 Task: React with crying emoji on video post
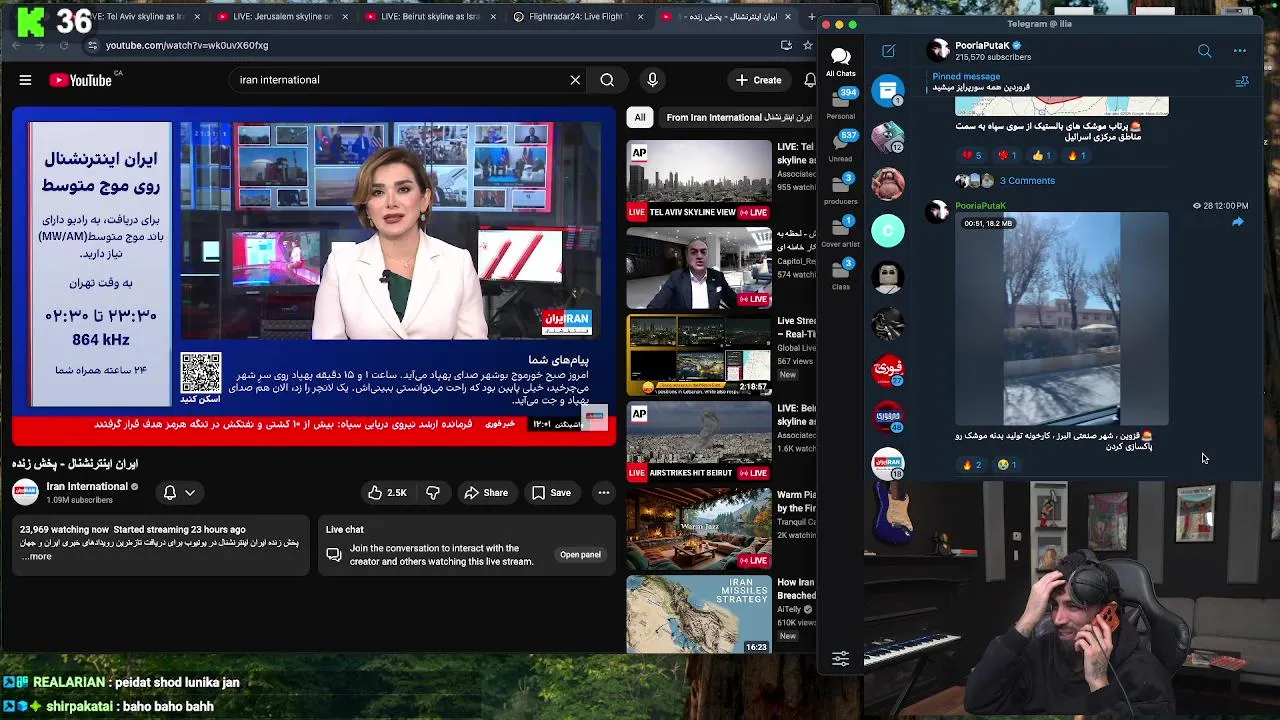(1006, 465)
